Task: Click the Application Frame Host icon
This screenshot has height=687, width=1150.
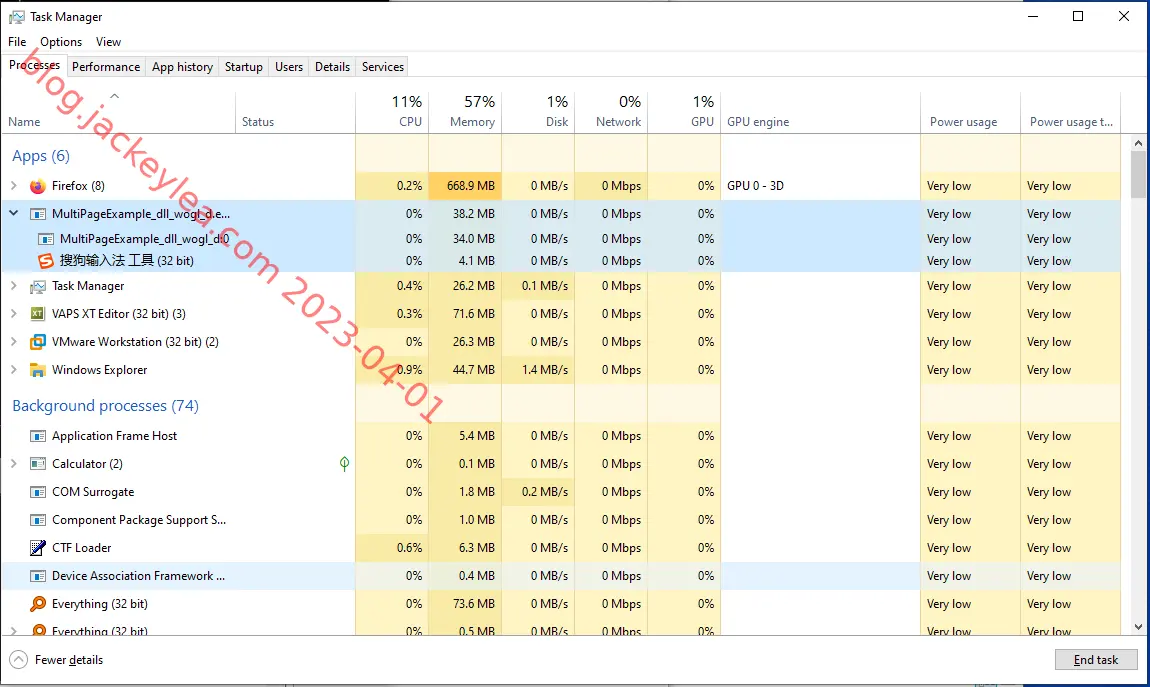Action: (x=37, y=436)
